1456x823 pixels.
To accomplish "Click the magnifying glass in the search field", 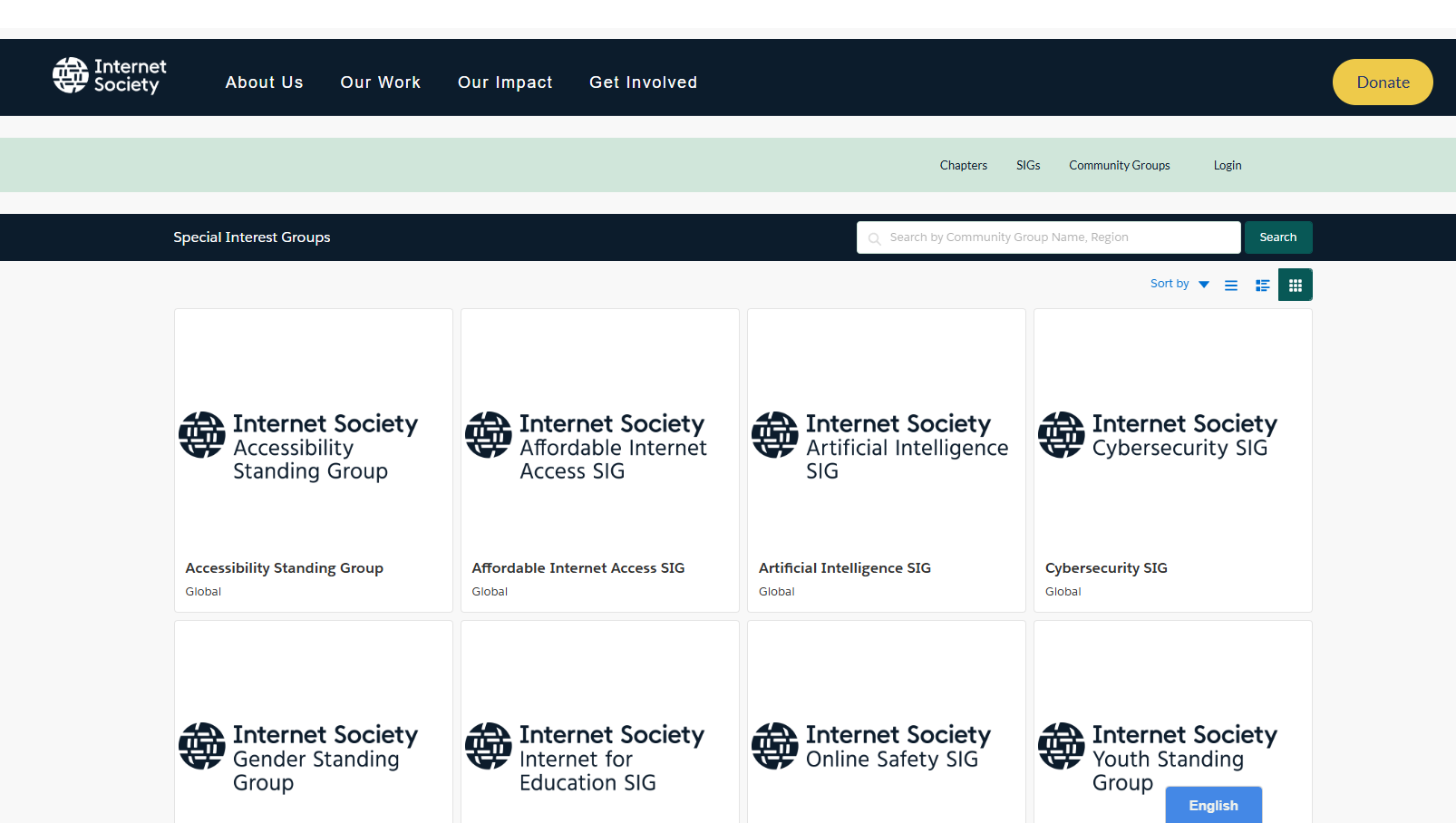I will coord(874,237).
